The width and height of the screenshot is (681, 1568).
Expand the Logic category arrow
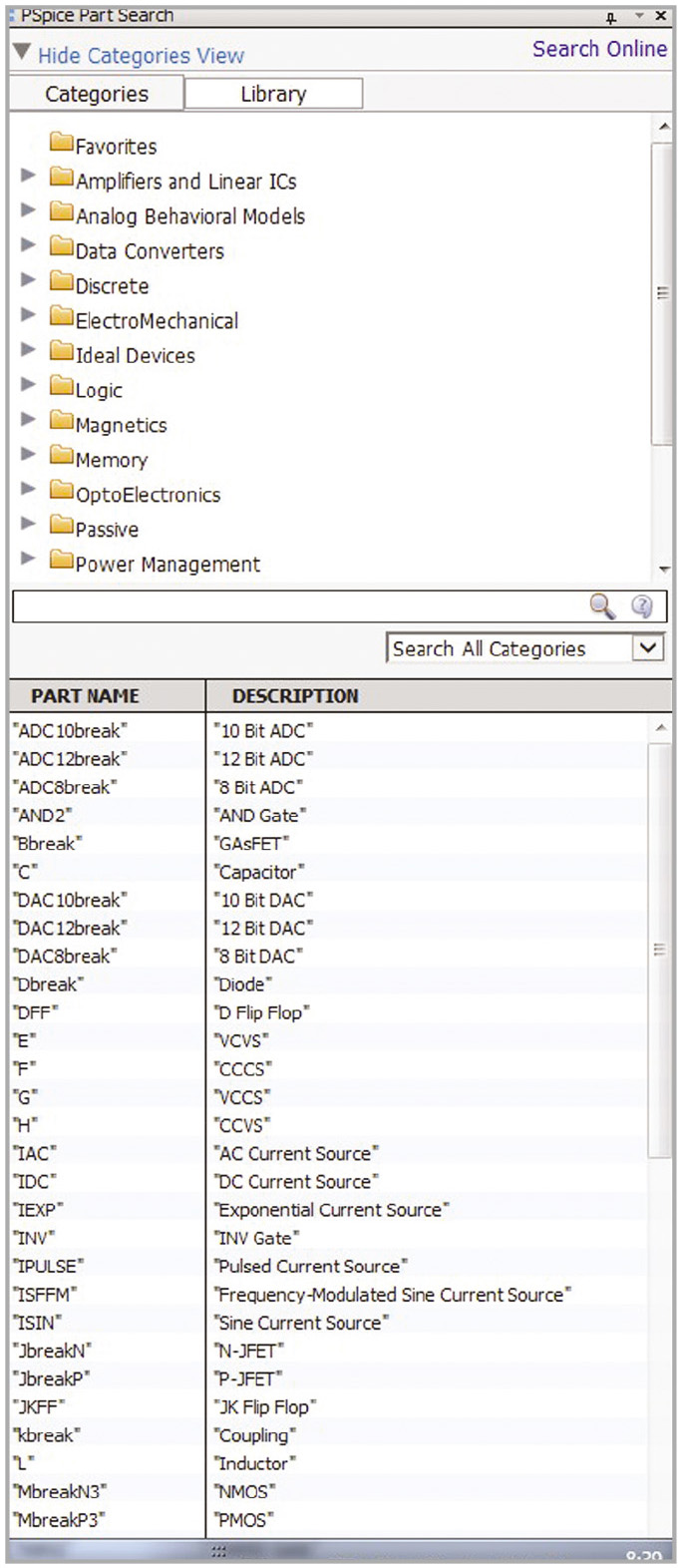(x=28, y=385)
